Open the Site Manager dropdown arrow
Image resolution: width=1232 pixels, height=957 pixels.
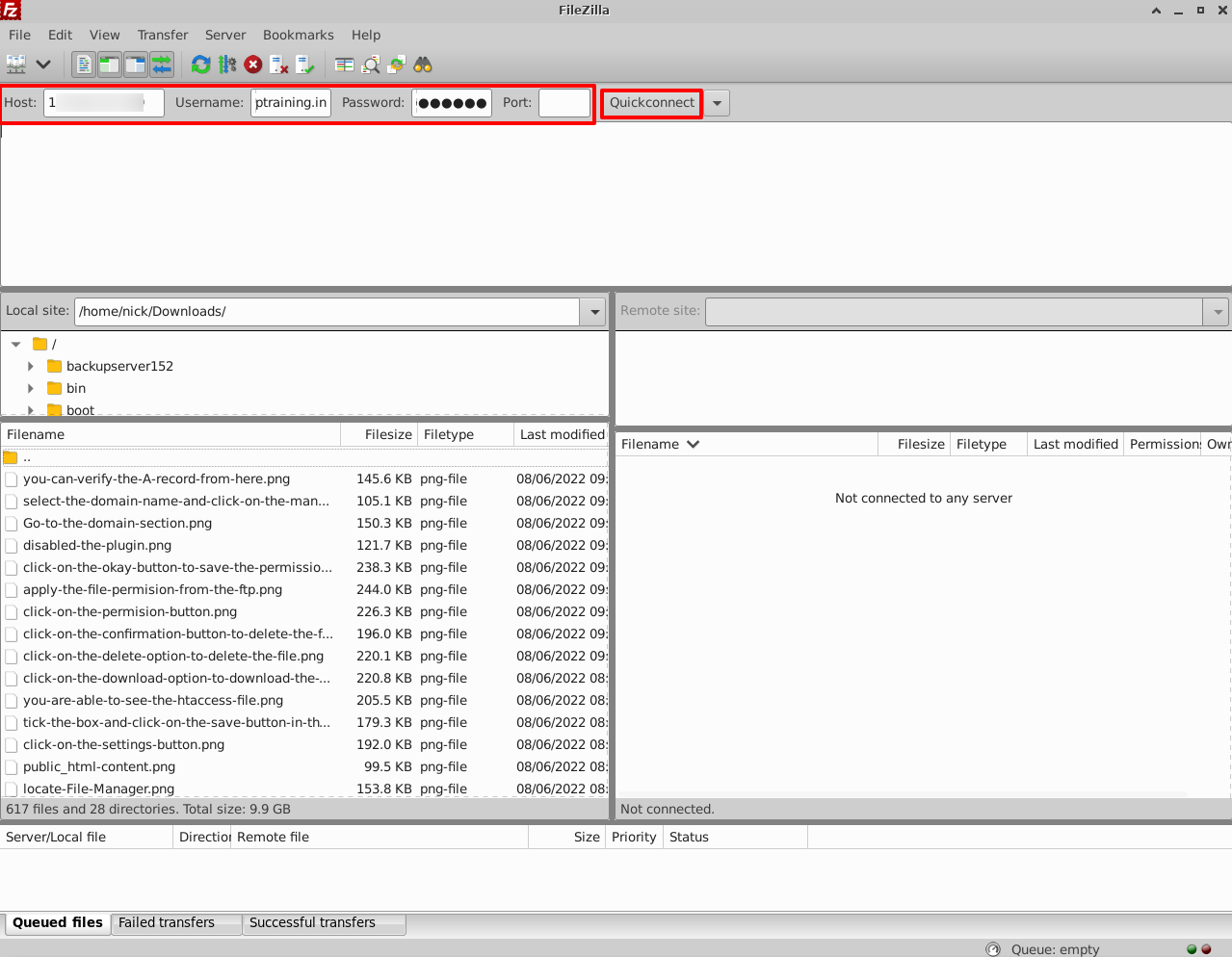coord(43,65)
